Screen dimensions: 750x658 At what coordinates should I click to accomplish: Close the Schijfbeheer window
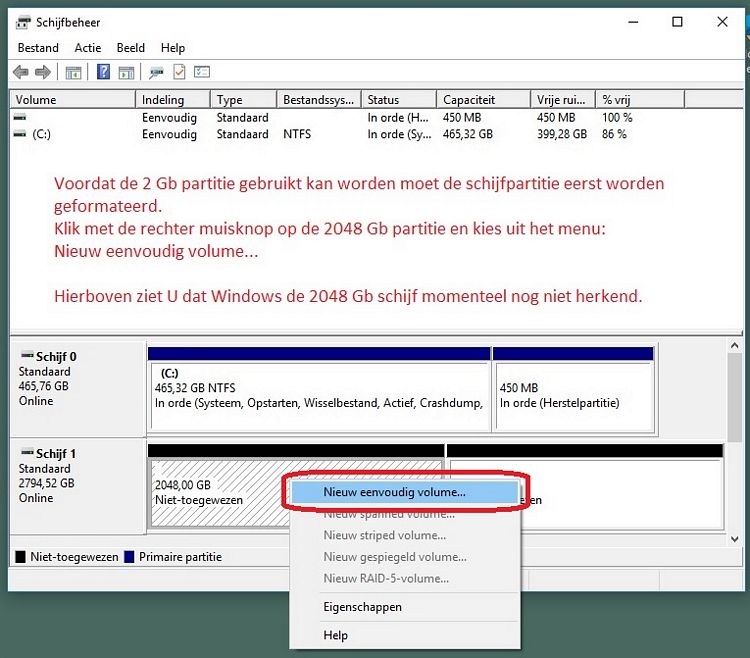coord(722,22)
